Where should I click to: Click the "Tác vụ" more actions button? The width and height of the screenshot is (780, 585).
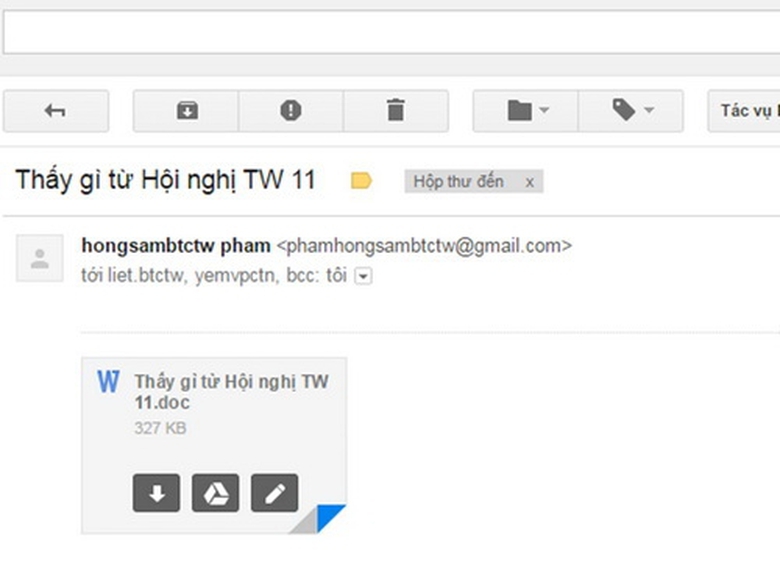tap(745, 111)
